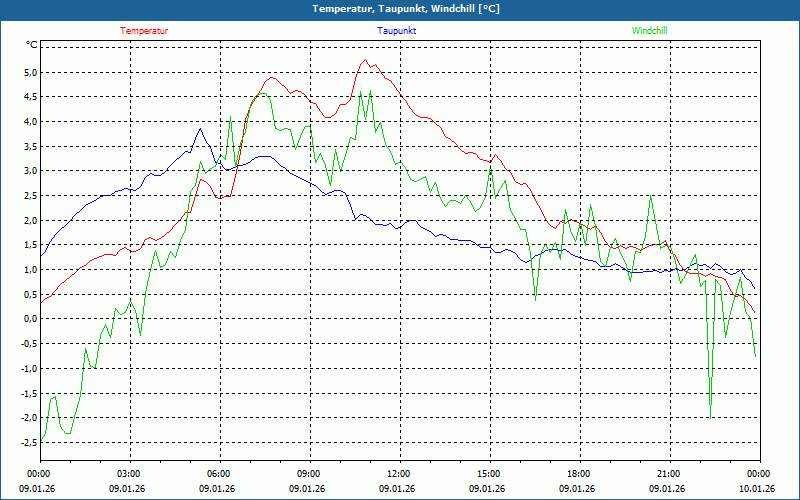
Task: Select the 18:00 time axis label
Action: [578, 474]
